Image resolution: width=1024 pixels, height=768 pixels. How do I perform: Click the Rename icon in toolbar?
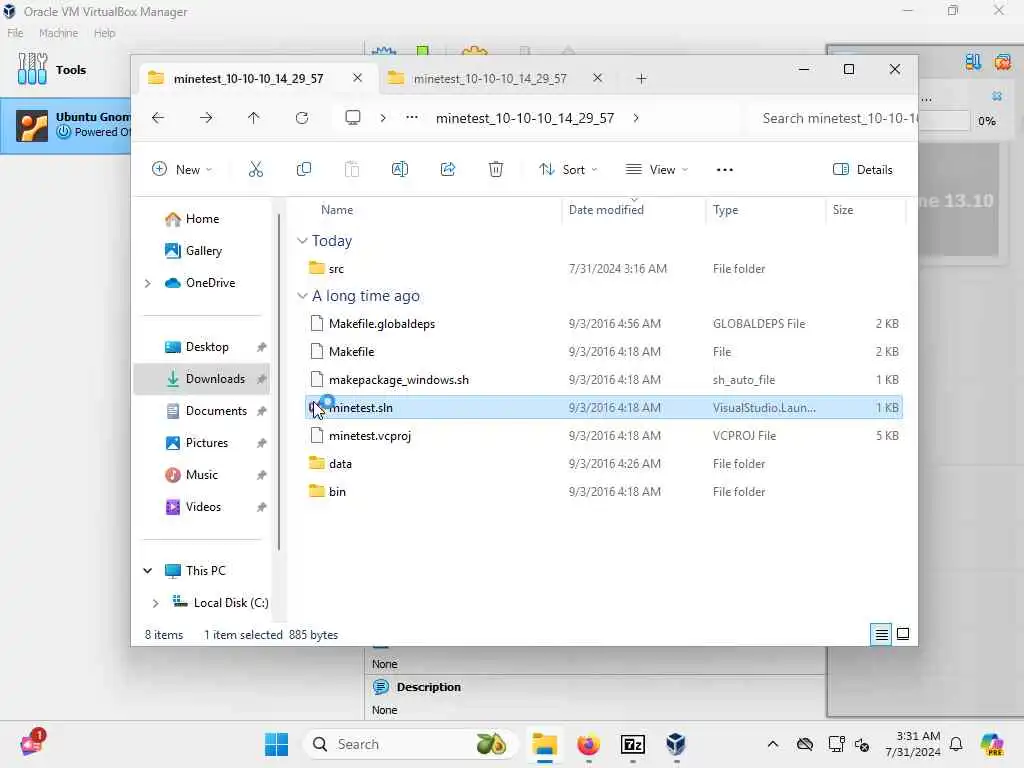pyautogui.click(x=400, y=170)
